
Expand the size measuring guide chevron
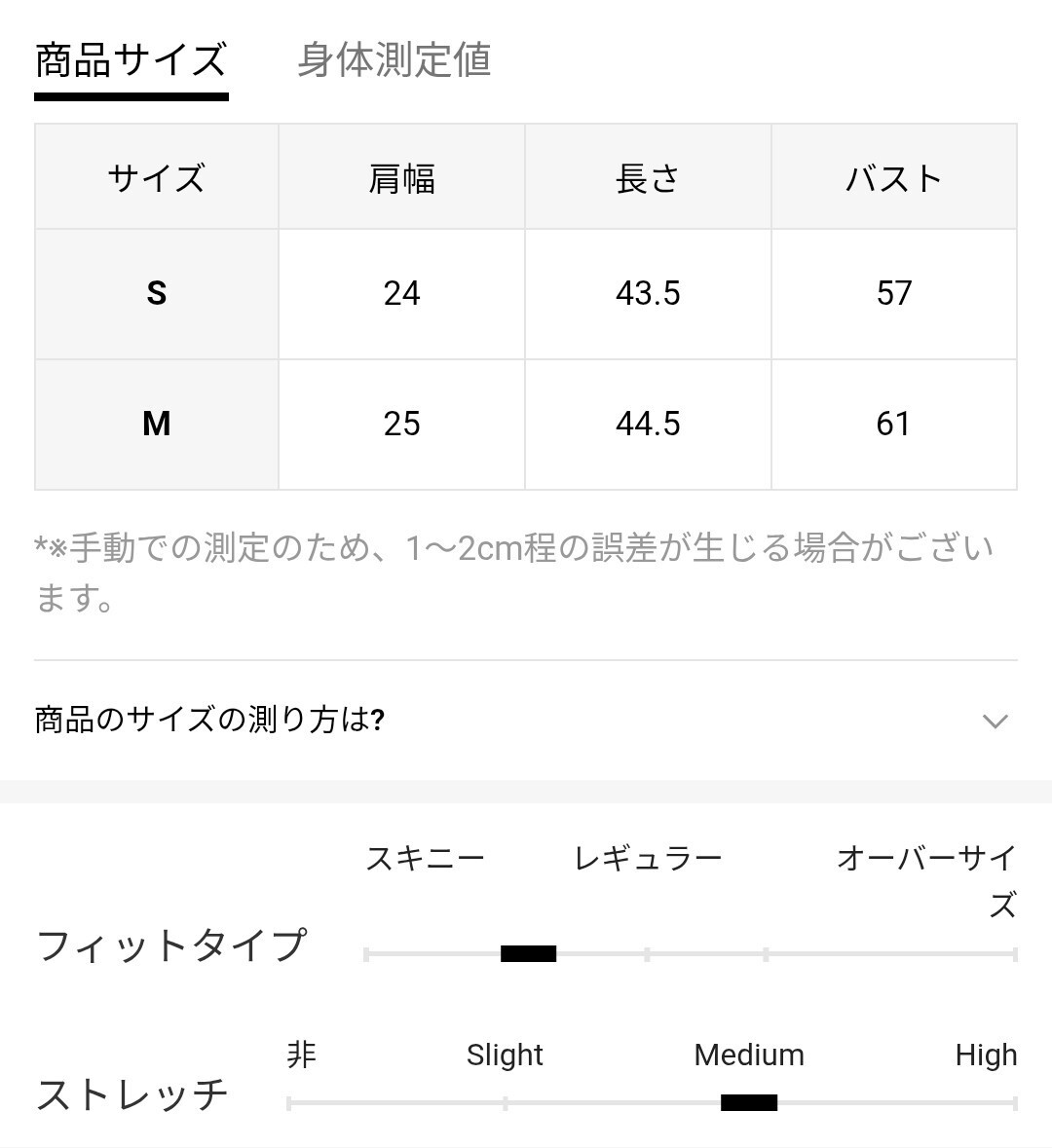click(994, 722)
